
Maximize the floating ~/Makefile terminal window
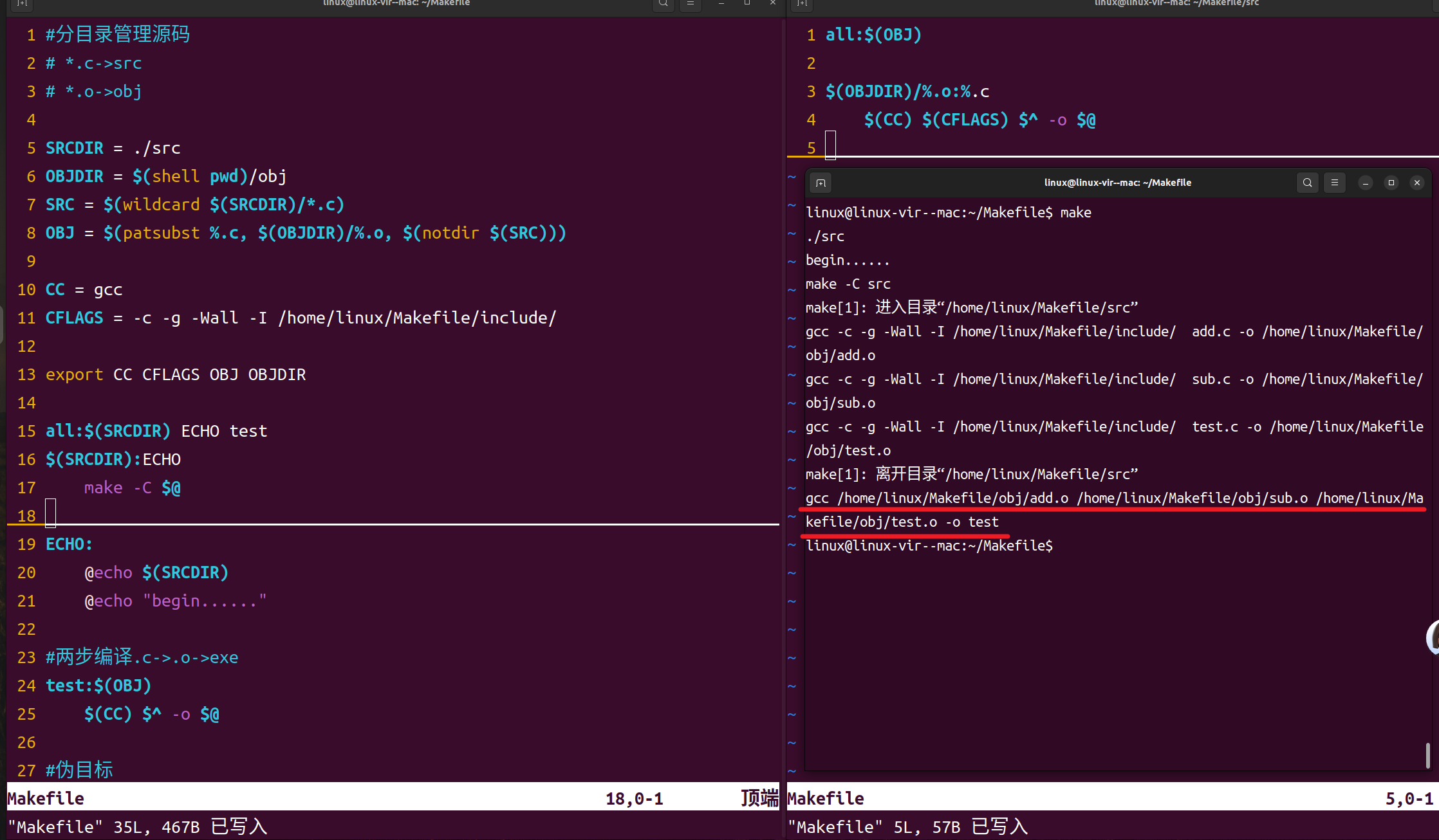pos(1391,183)
